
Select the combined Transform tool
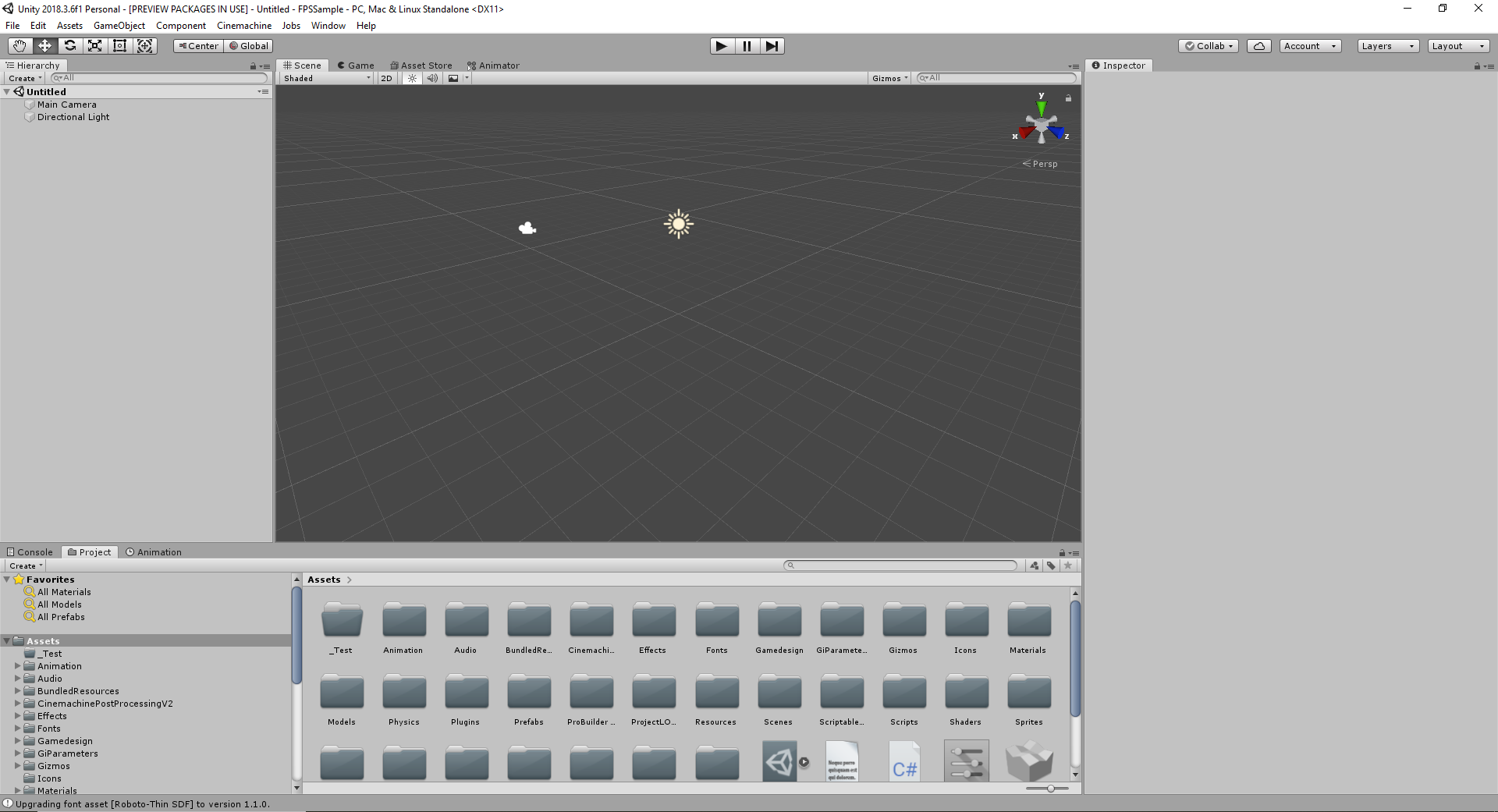pyautogui.click(x=145, y=46)
